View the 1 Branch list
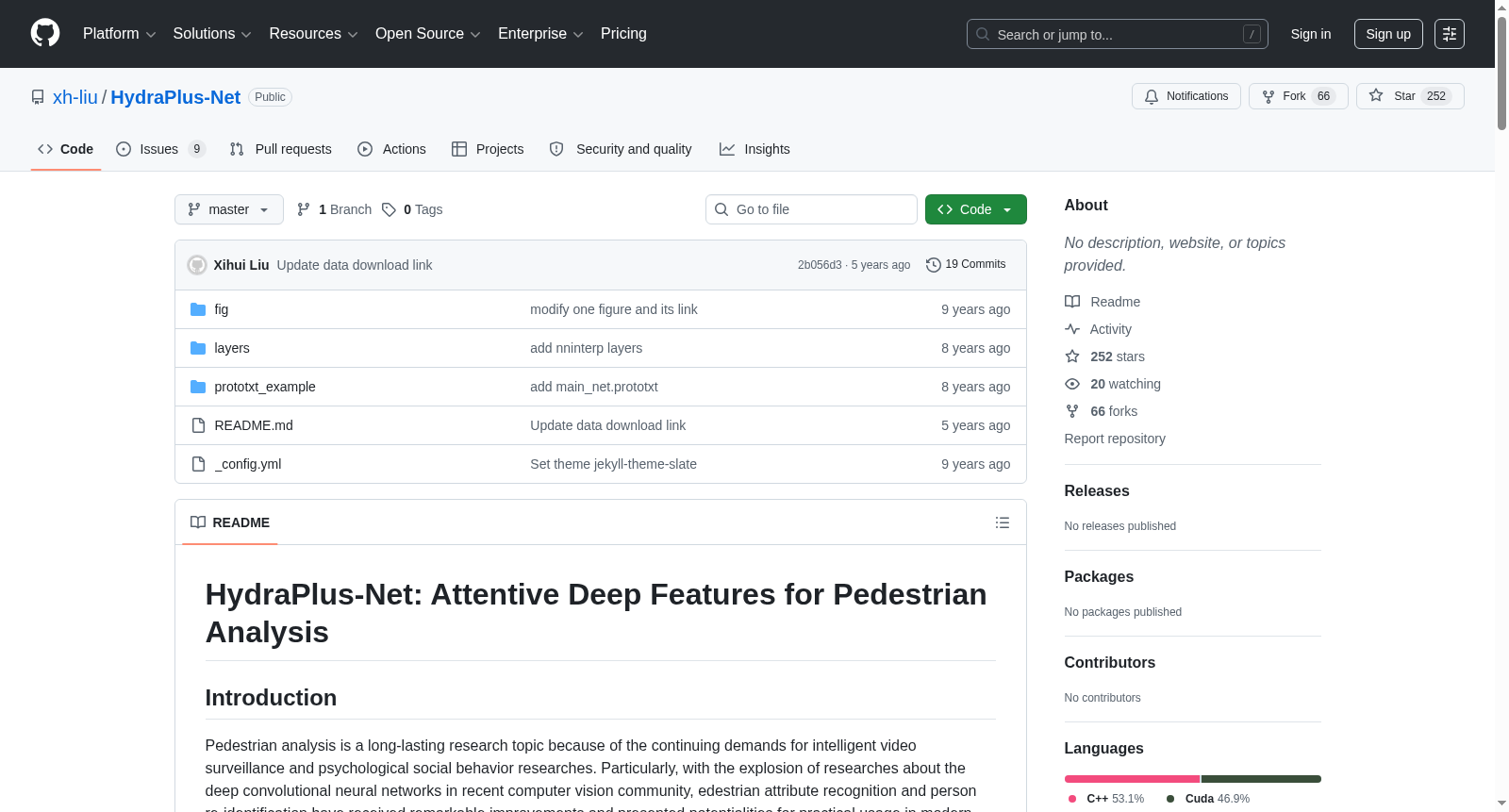 [335, 209]
